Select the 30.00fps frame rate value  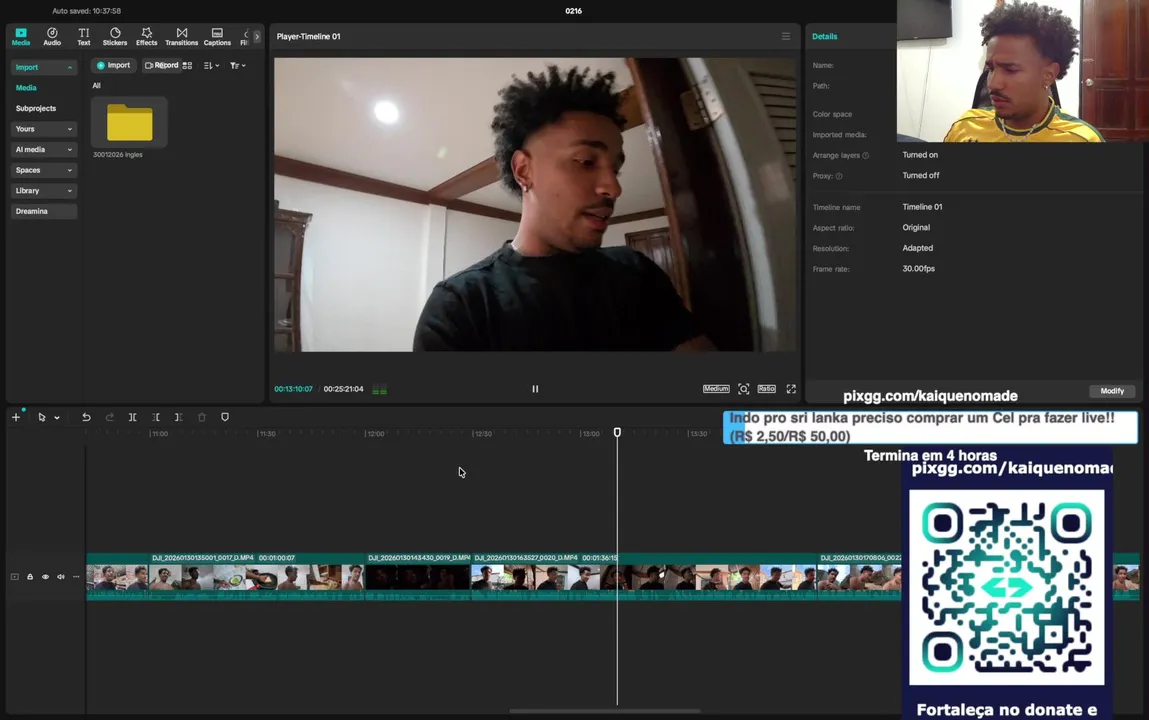(x=918, y=269)
